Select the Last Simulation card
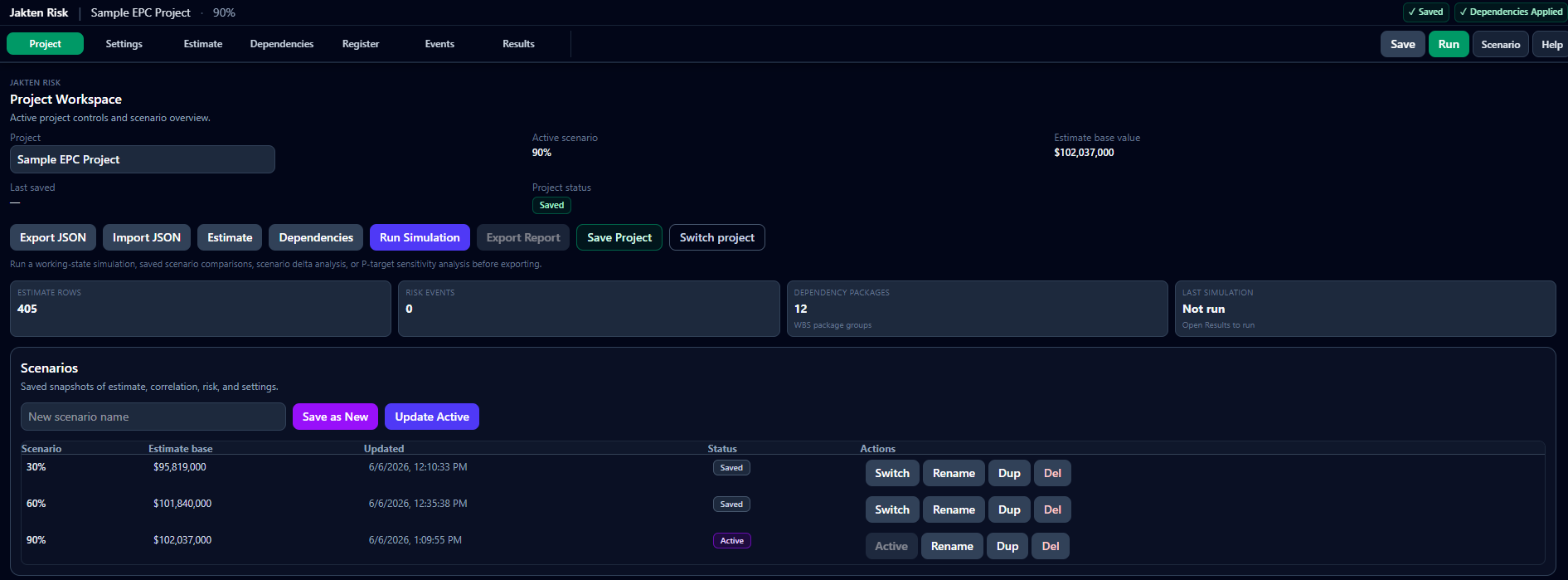This screenshot has height=580, width=1568. point(1366,309)
